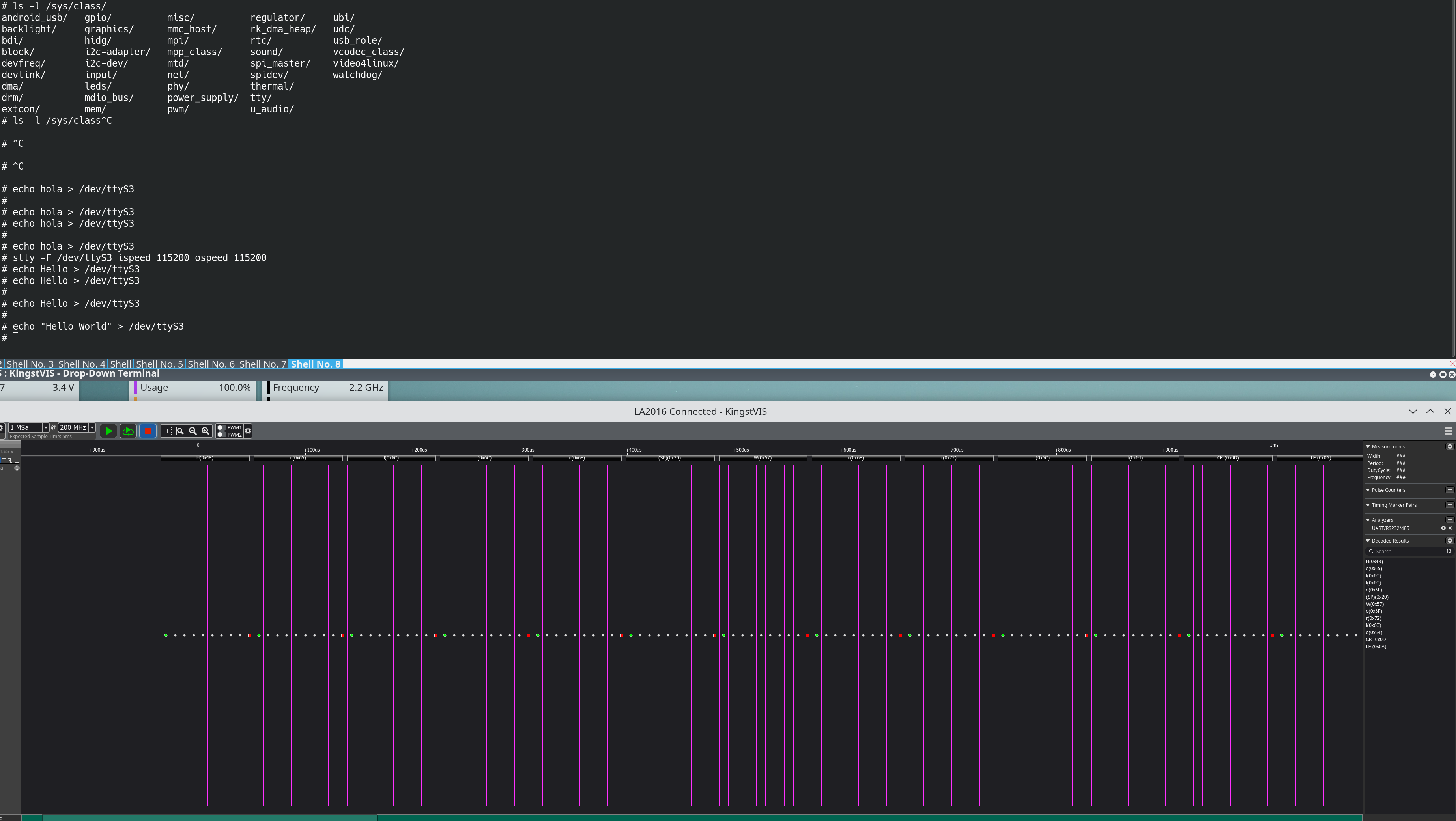The image size is (1456, 821).
Task: Select CR (0x0D) in the decoded results list
Action: point(1377,640)
